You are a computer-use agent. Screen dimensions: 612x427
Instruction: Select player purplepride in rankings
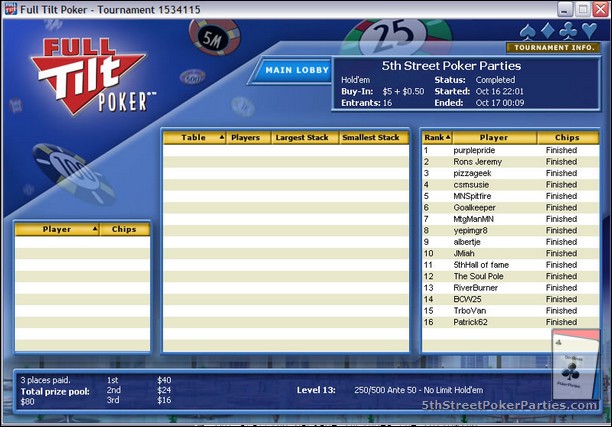(x=511, y=150)
